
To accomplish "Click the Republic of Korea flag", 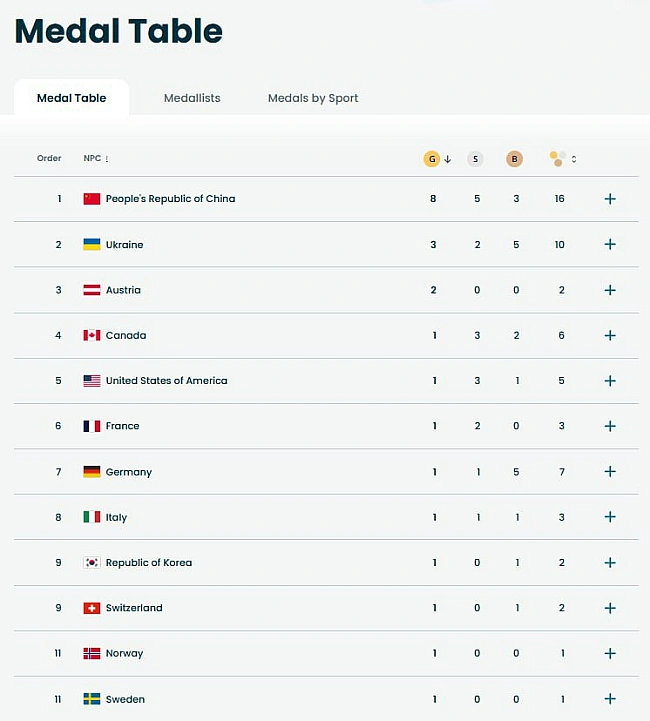I will tap(92, 563).
